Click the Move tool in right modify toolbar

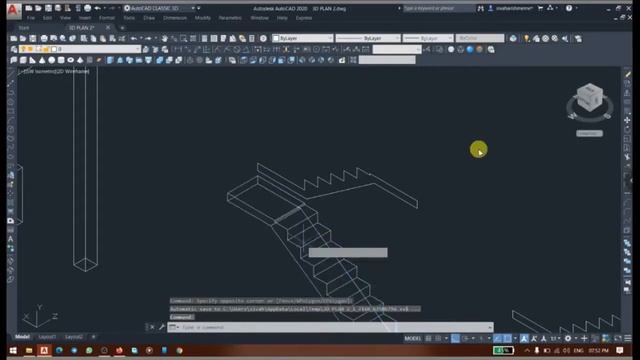[x=627, y=120]
